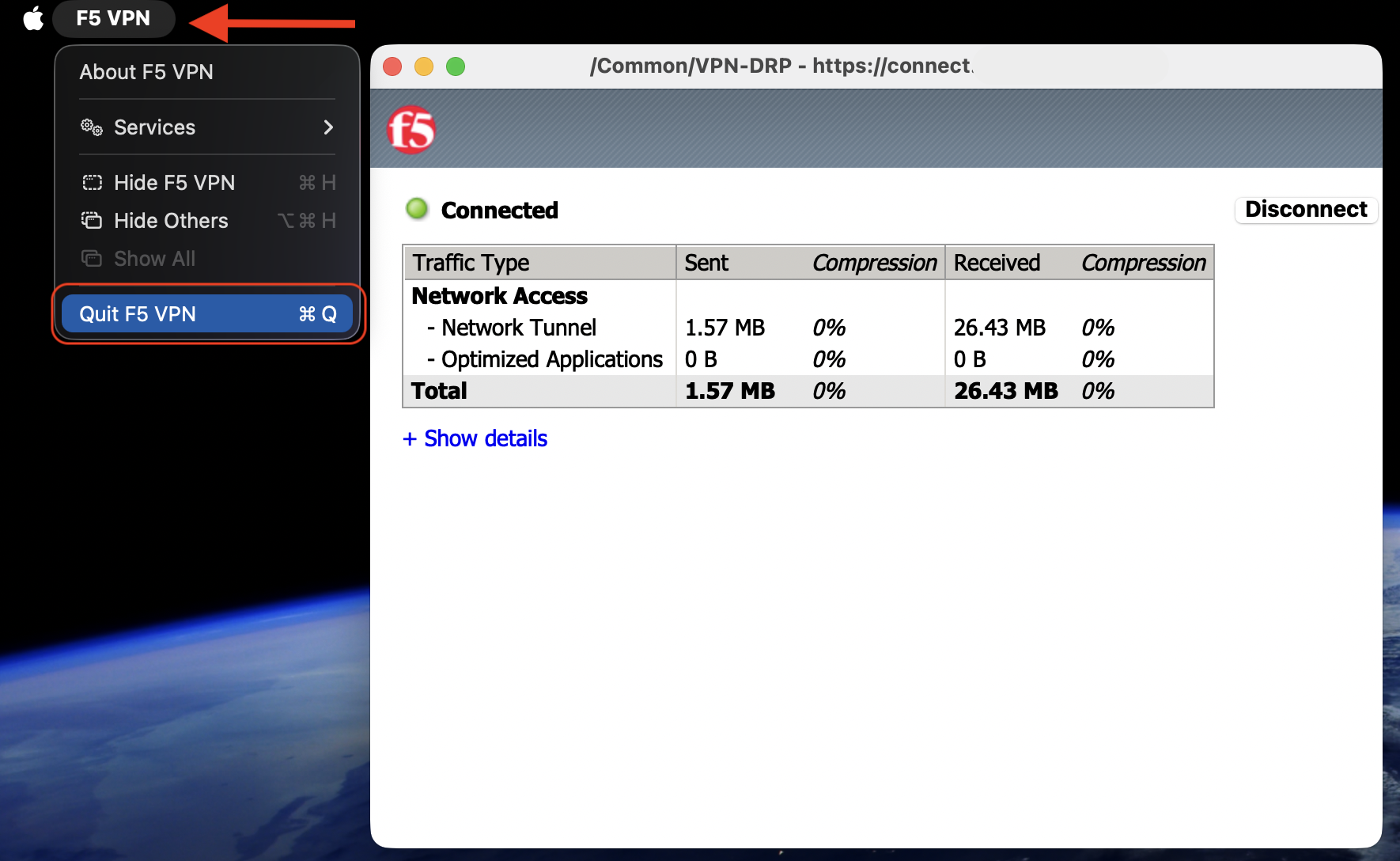Click the F5 logo in header
This screenshot has width=1400, height=861.
click(411, 130)
